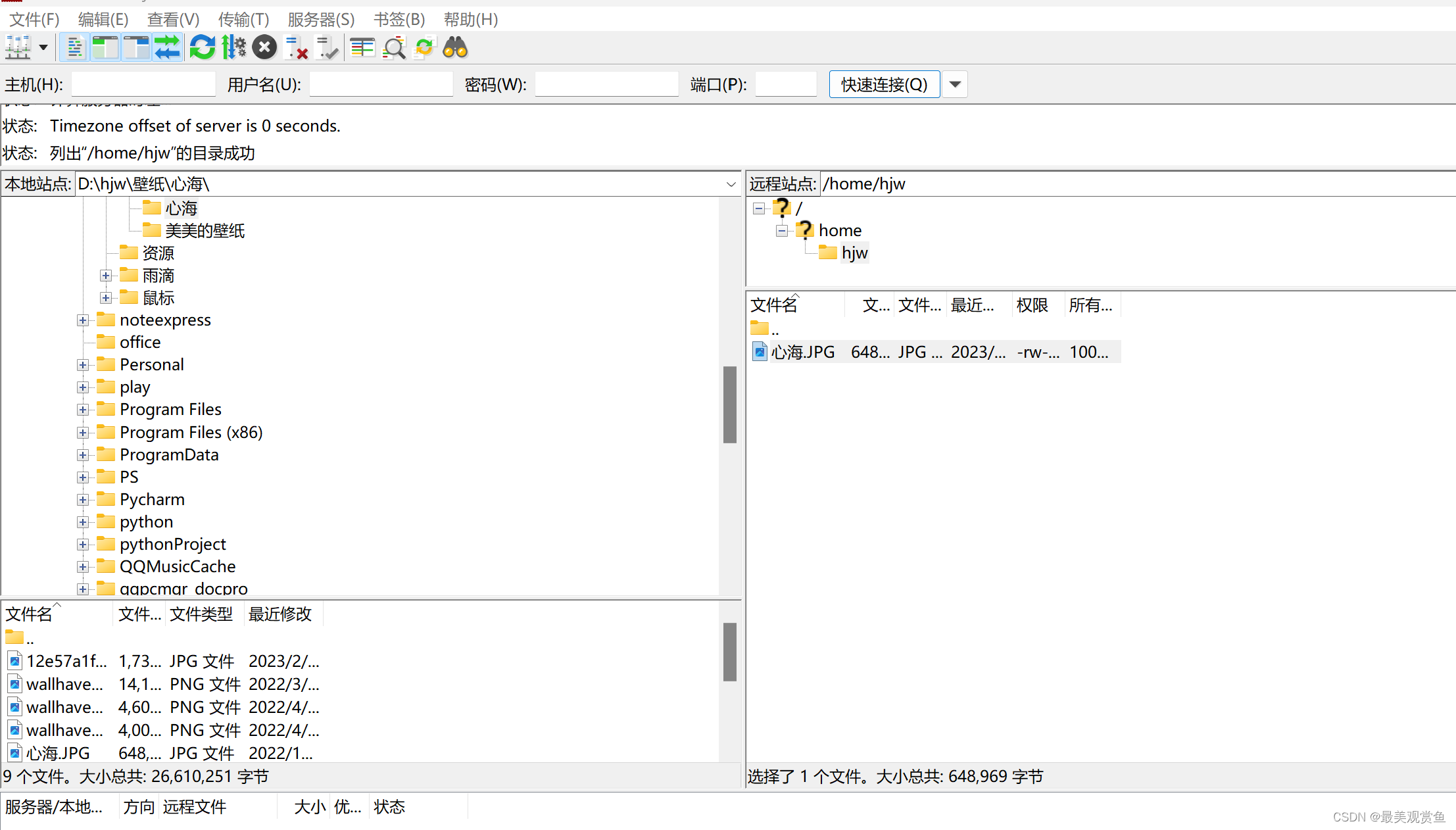Image resolution: width=1456 pixels, height=830 pixels.
Task: Open the 传输(T) menu
Action: click(244, 20)
